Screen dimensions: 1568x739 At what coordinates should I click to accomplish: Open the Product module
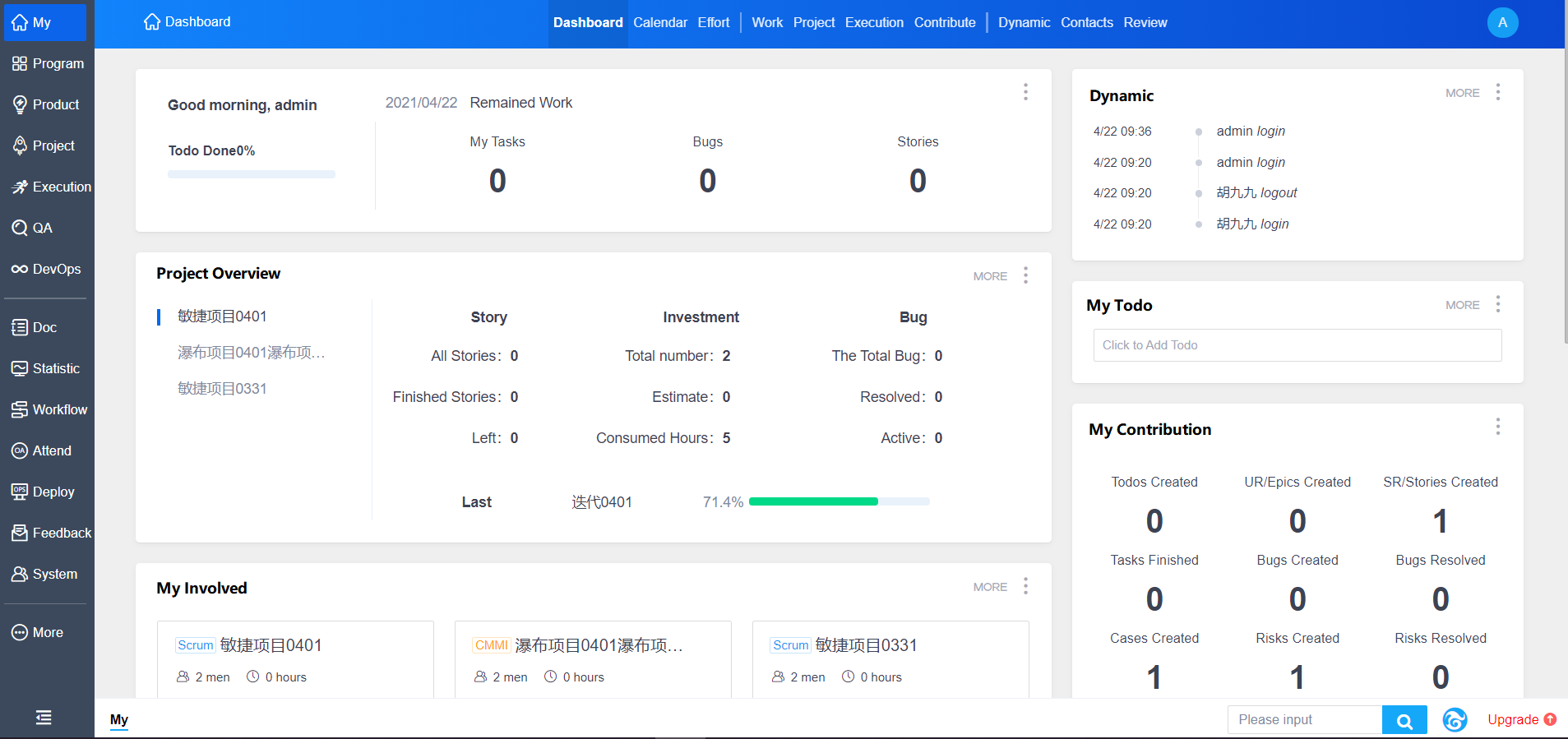[x=46, y=104]
